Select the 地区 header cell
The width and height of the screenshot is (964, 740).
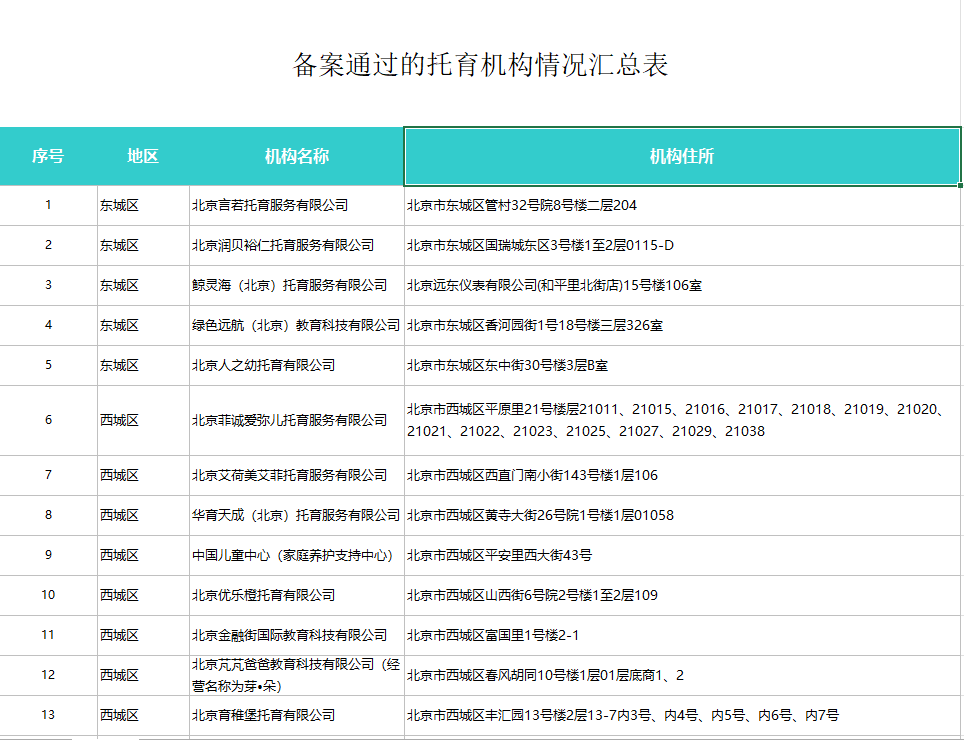click(143, 156)
